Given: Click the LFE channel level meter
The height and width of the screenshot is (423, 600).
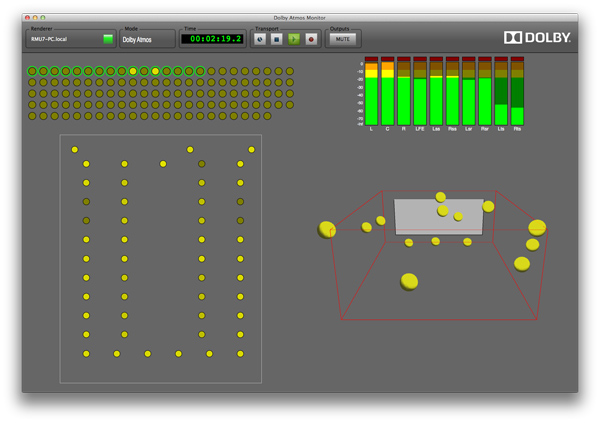Looking at the screenshot, I should tap(420, 93).
